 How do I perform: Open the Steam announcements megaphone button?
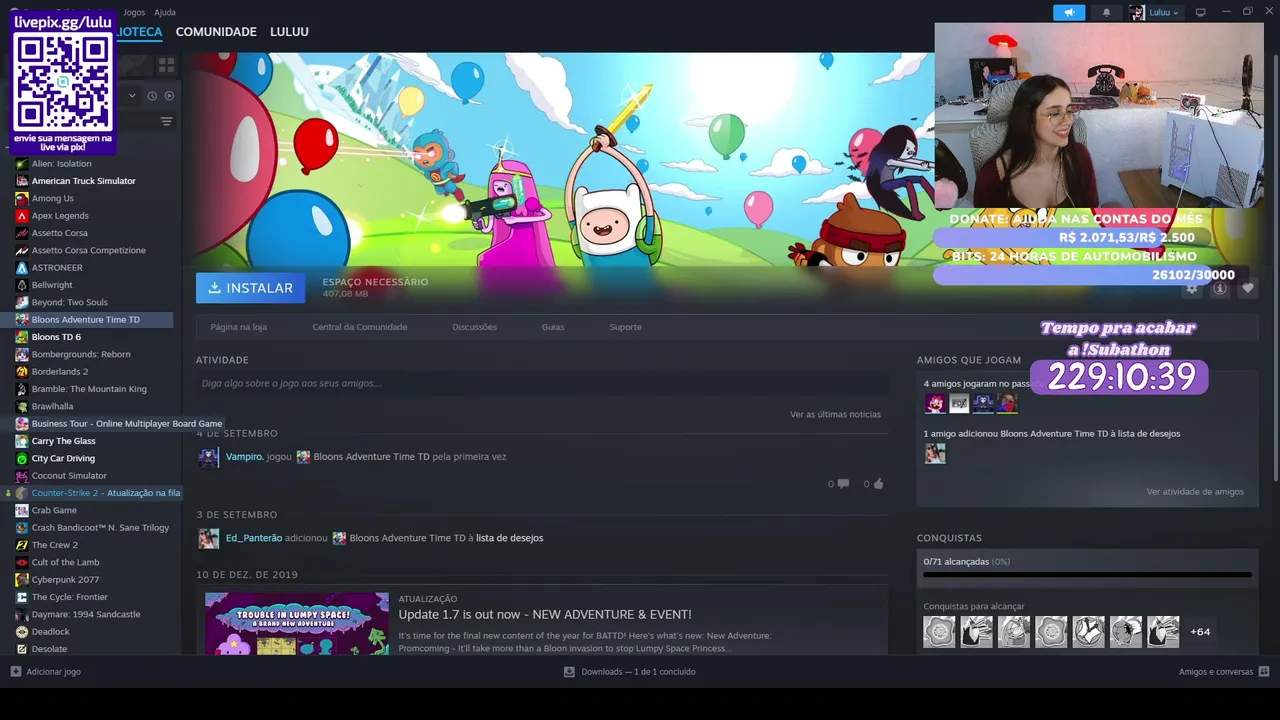[x=1068, y=13]
